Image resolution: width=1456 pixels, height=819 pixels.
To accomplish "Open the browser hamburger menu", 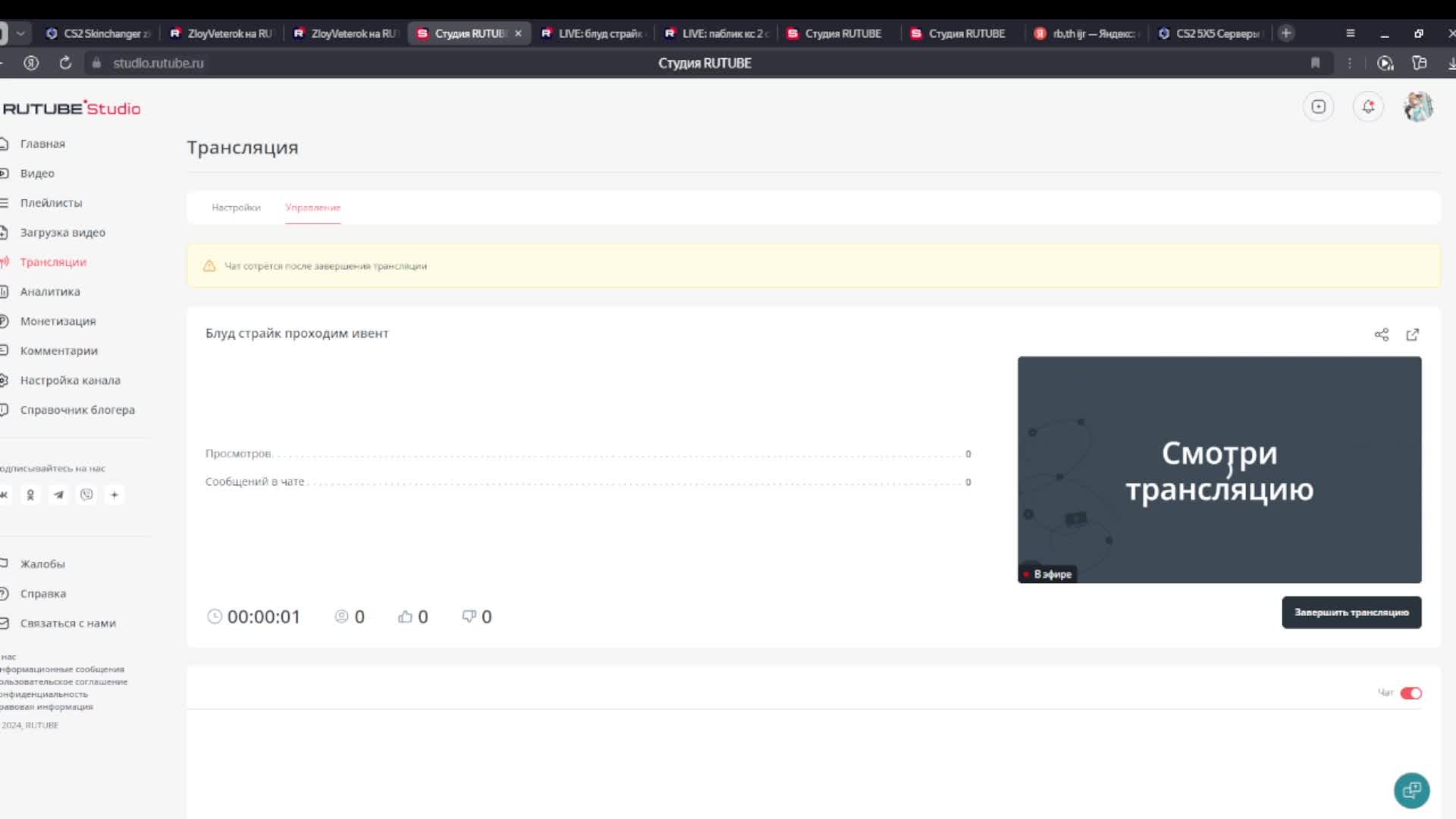I will pyautogui.click(x=1350, y=33).
